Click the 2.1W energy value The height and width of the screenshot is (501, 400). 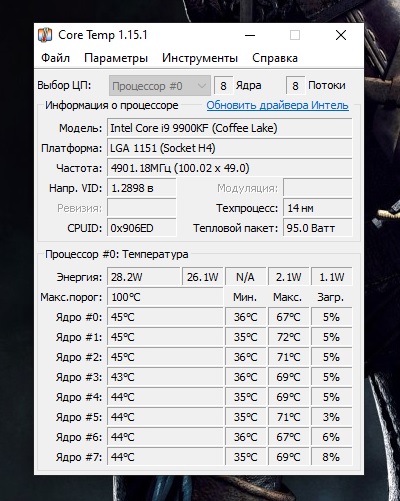pos(288,277)
